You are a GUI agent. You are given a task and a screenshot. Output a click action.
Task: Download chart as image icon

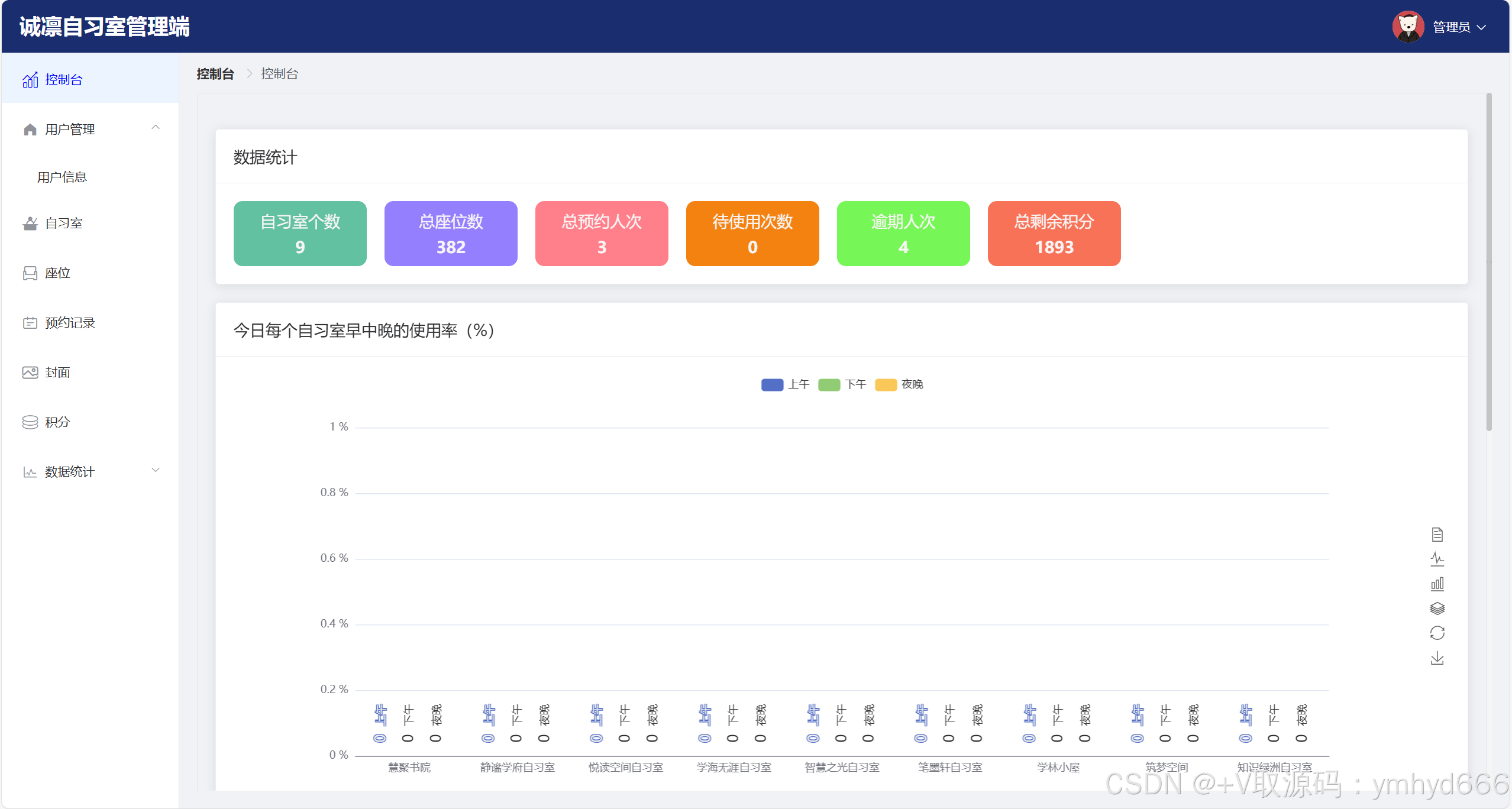click(x=1437, y=658)
